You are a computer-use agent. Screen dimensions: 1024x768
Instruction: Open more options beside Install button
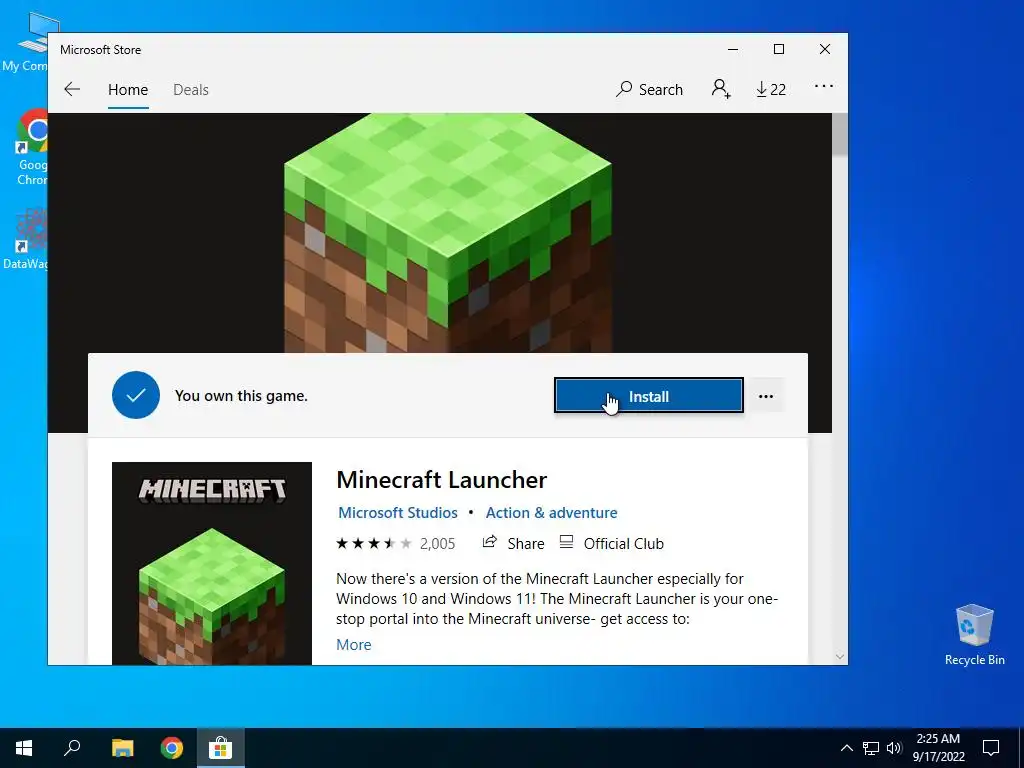pos(765,396)
